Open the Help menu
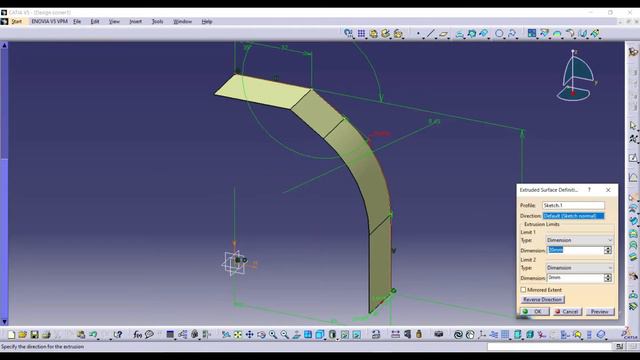The image size is (640, 360). (207, 21)
